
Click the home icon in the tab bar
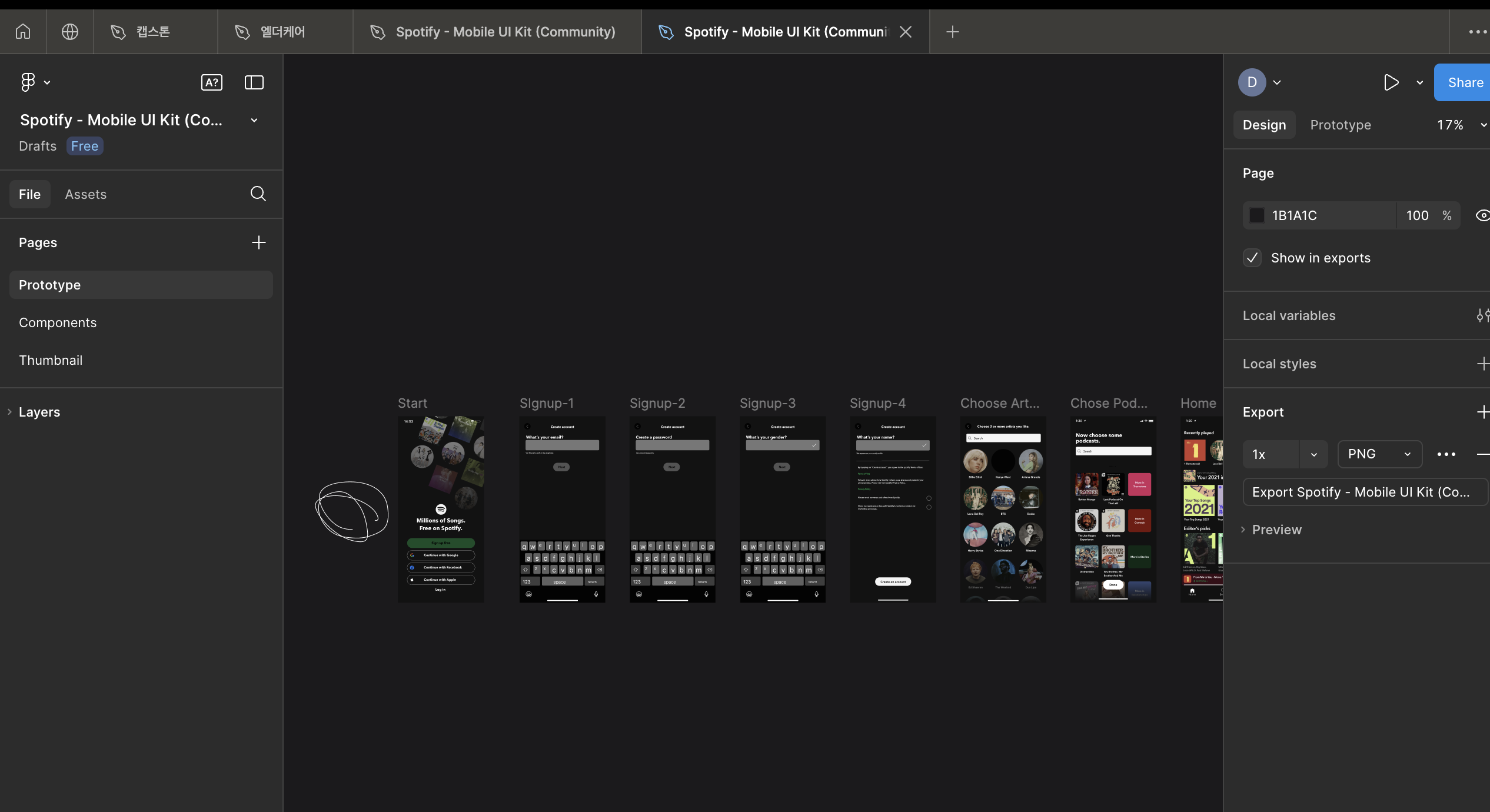coord(23,32)
